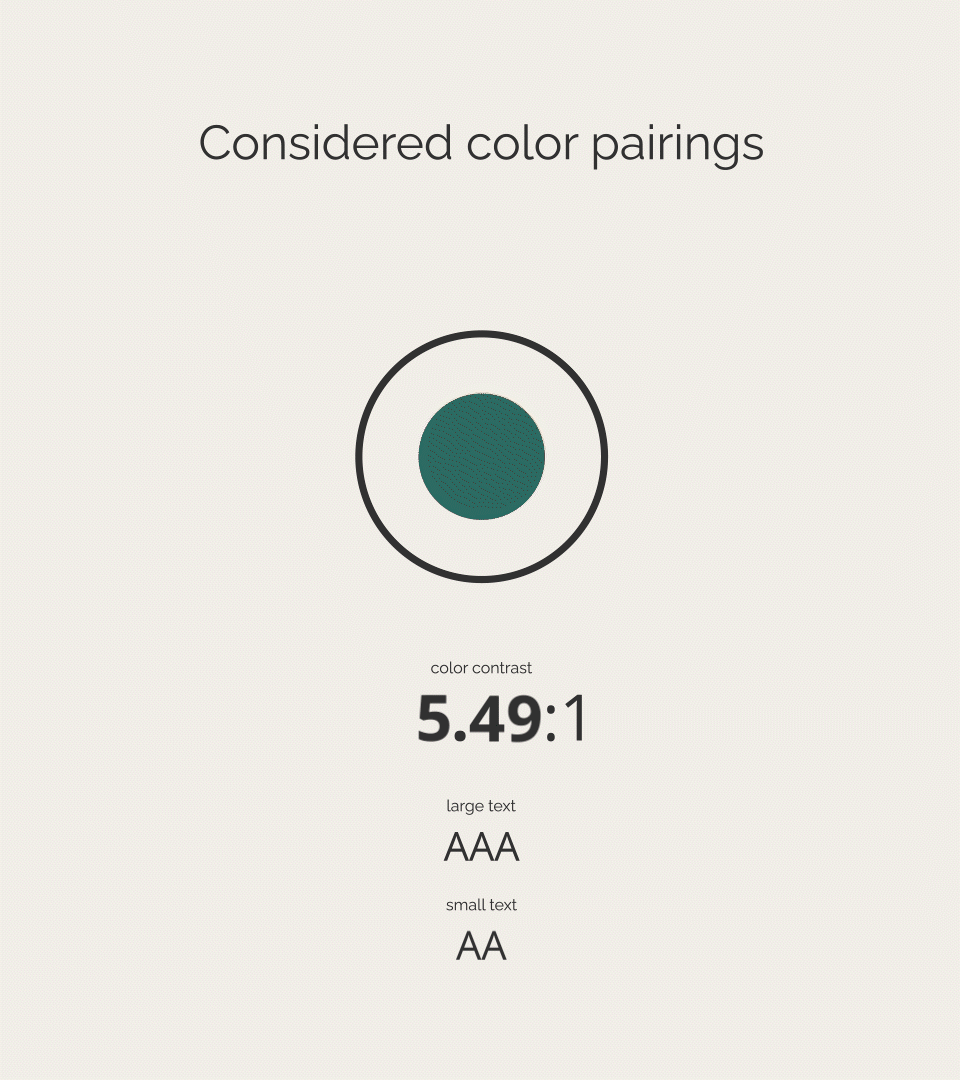Click the top edge of the dark ring
This screenshot has width=960, height=1080.
click(x=481, y=334)
